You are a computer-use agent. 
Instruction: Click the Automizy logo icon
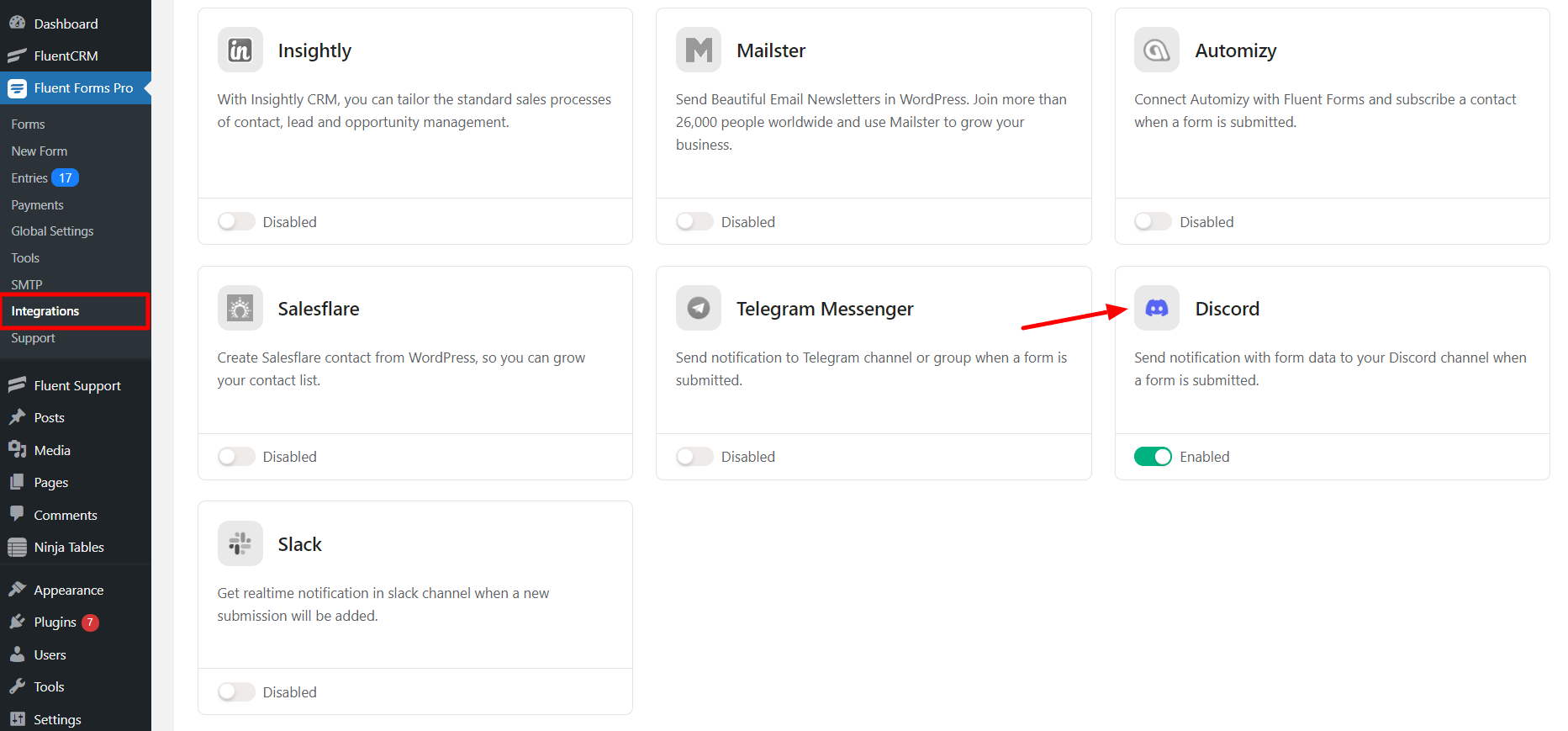[x=1156, y=50]
